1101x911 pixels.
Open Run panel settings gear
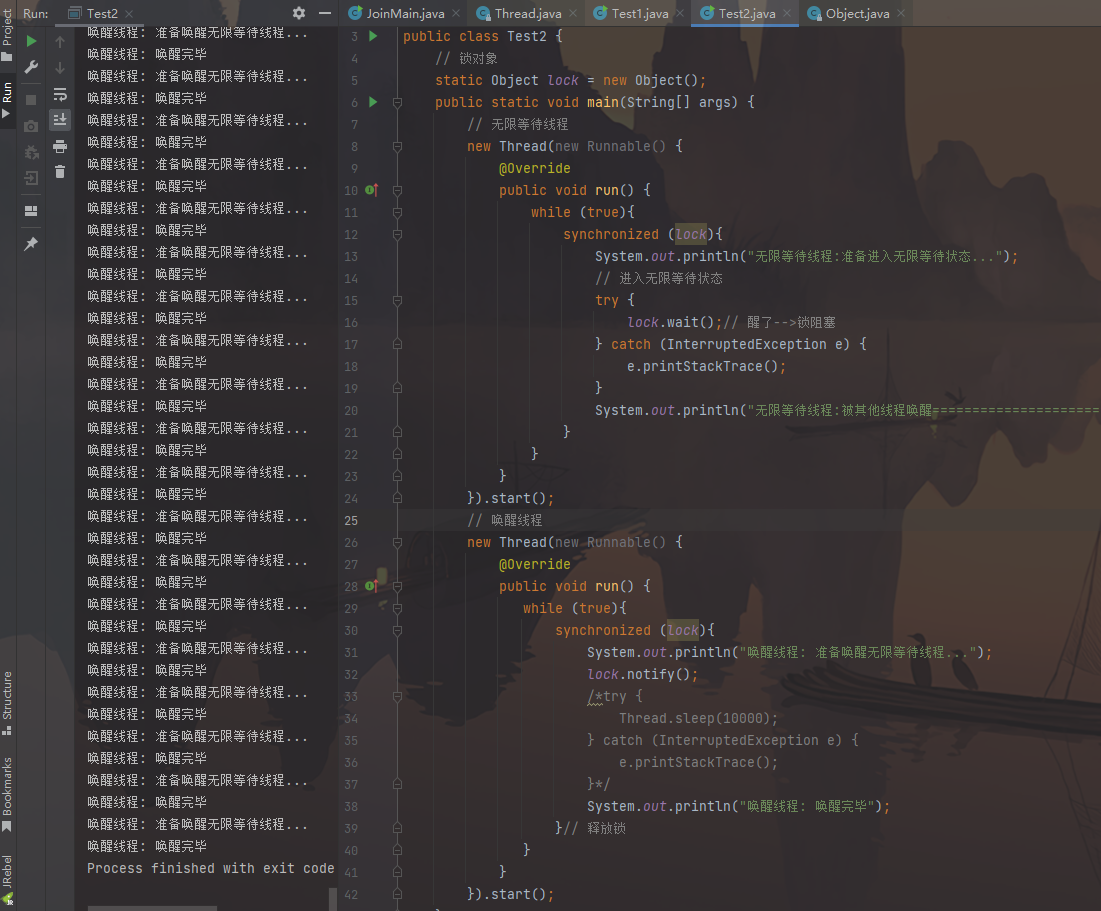coord(298,13)
